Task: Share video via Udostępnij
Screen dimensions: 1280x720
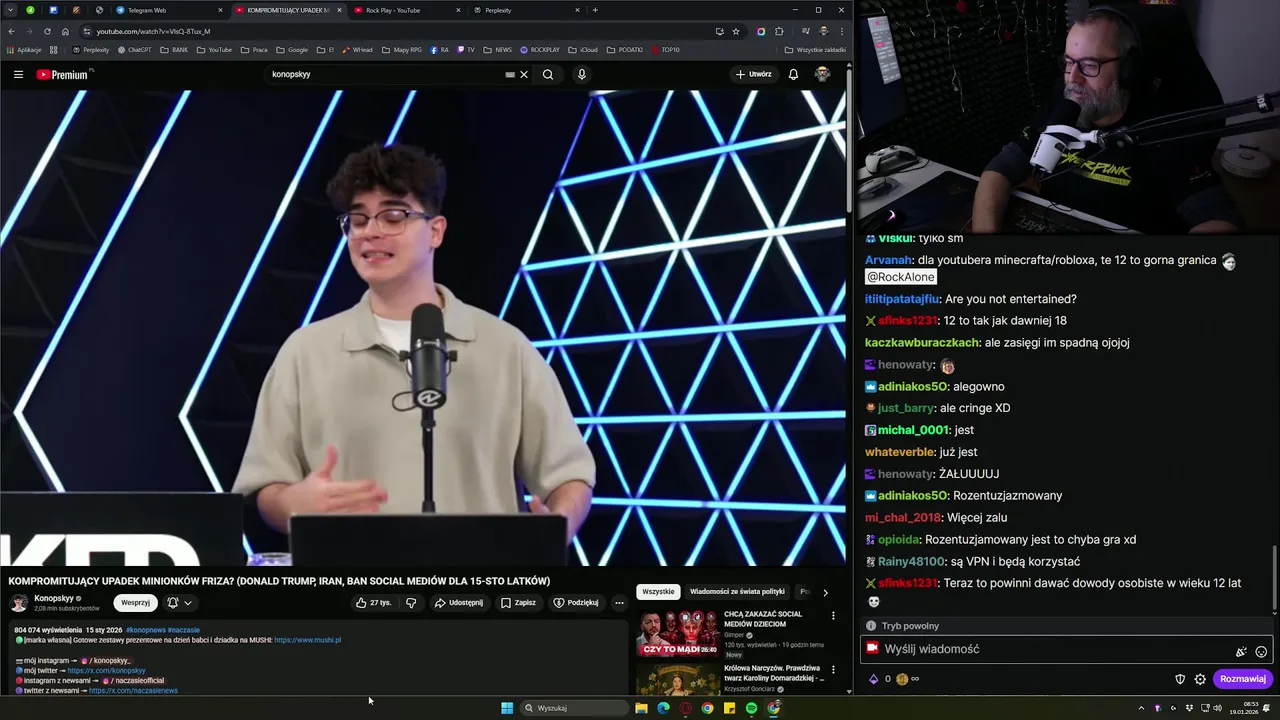Action: click(459, 603)
